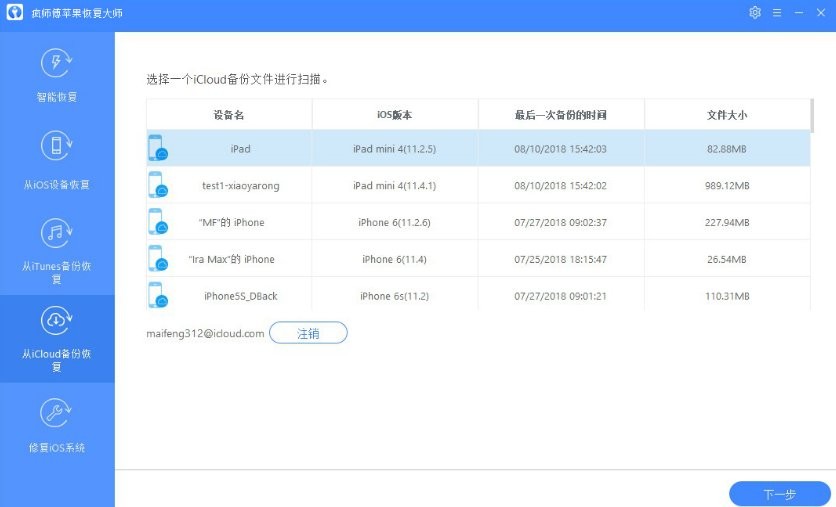
Task: Choose the iPhone5S_DBack backup entry
Action: (478, 296)
